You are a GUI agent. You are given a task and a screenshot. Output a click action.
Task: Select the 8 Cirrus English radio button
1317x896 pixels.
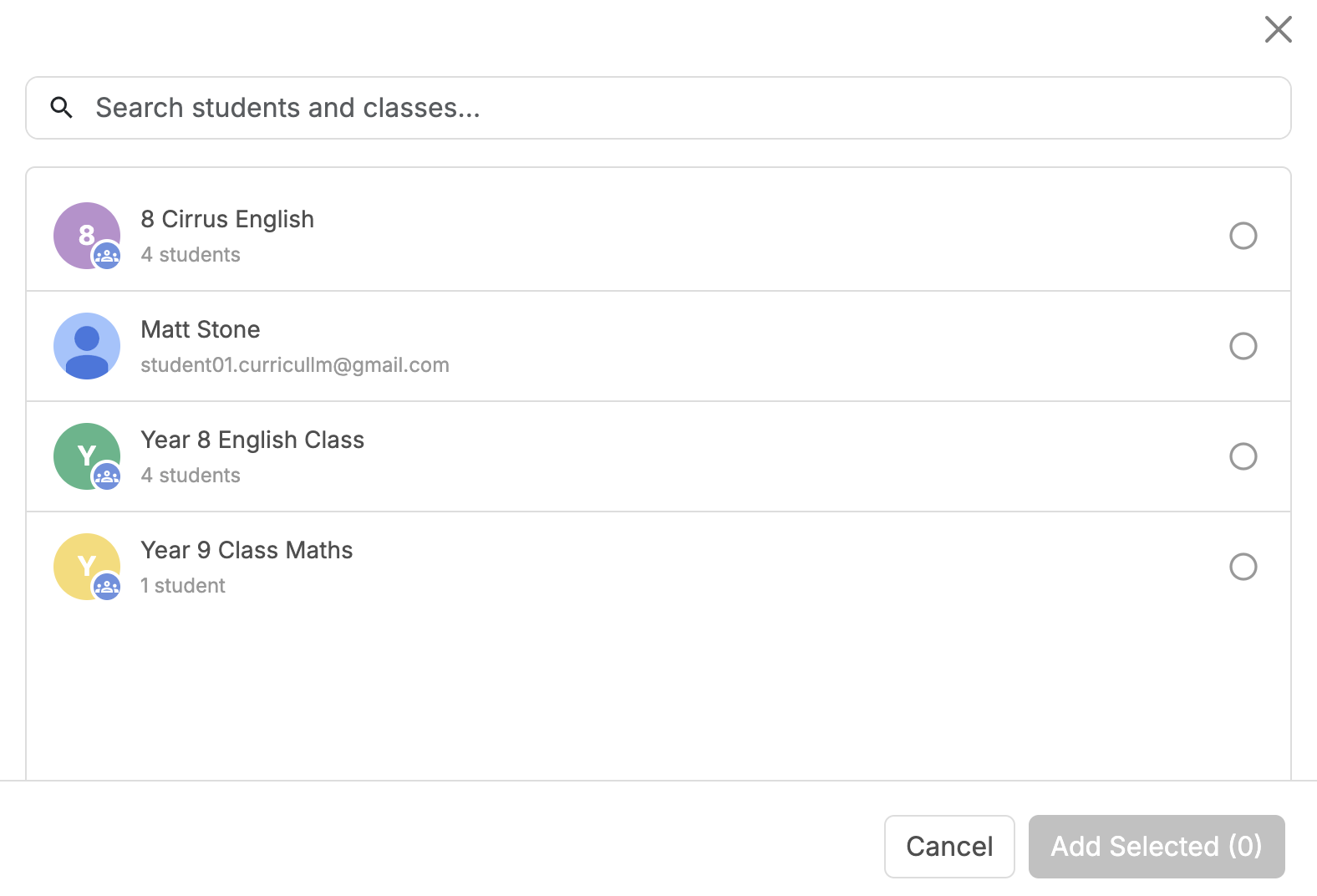(x=1243, y=236)
